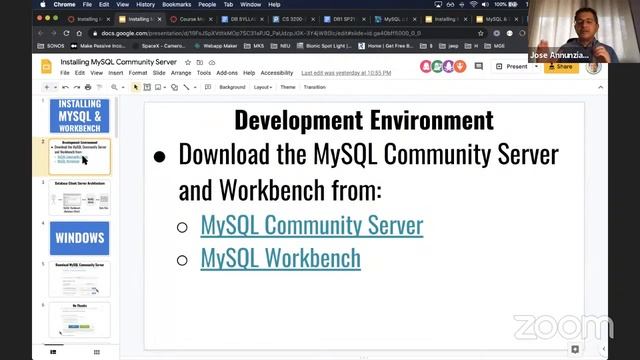The image size is (640, 360).
Task: Open the comment history icon
Action: coord(479,66)
